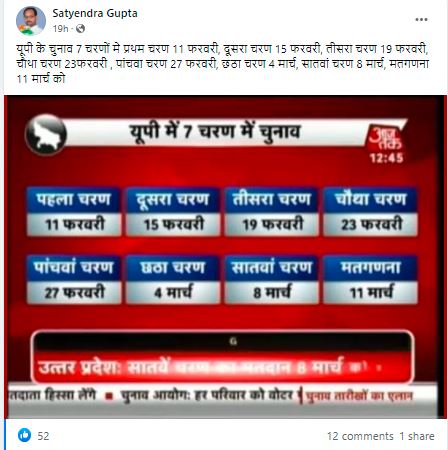Viewport: 448px width, 450px height.
Task: Click the मतगणना 11 मार्च box
Action: tap(370, 279)
